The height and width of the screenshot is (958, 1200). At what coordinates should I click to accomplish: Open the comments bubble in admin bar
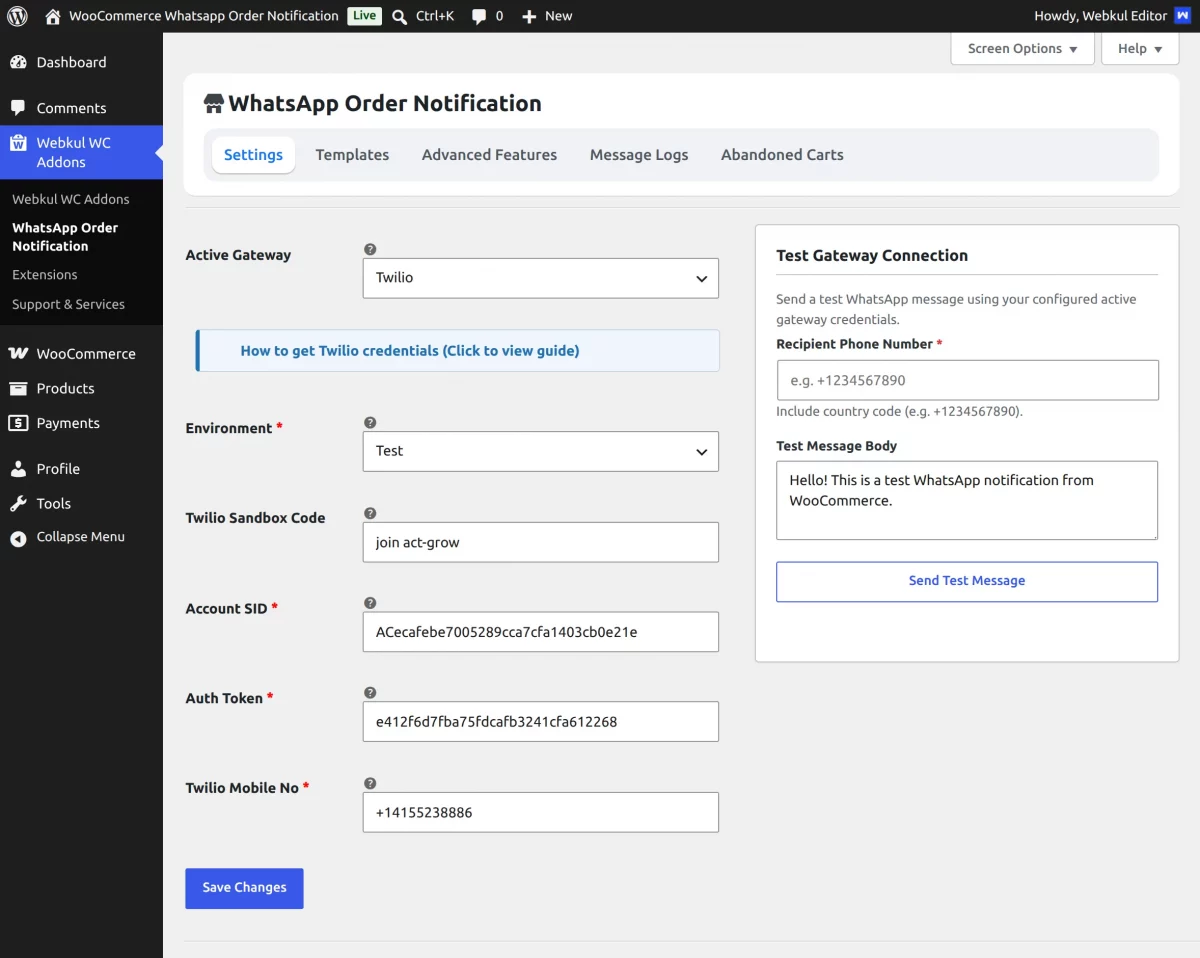click(x=479, y=16)
